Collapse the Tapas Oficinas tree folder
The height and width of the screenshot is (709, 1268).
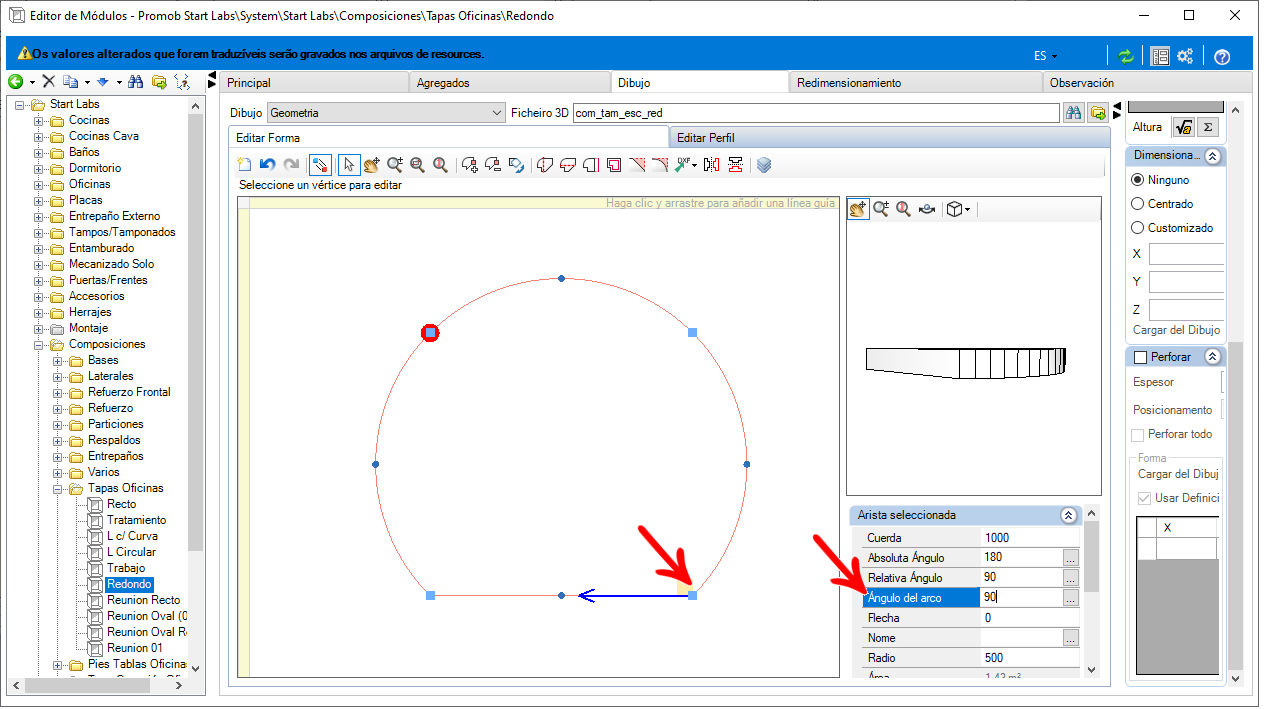click(58, 488)
